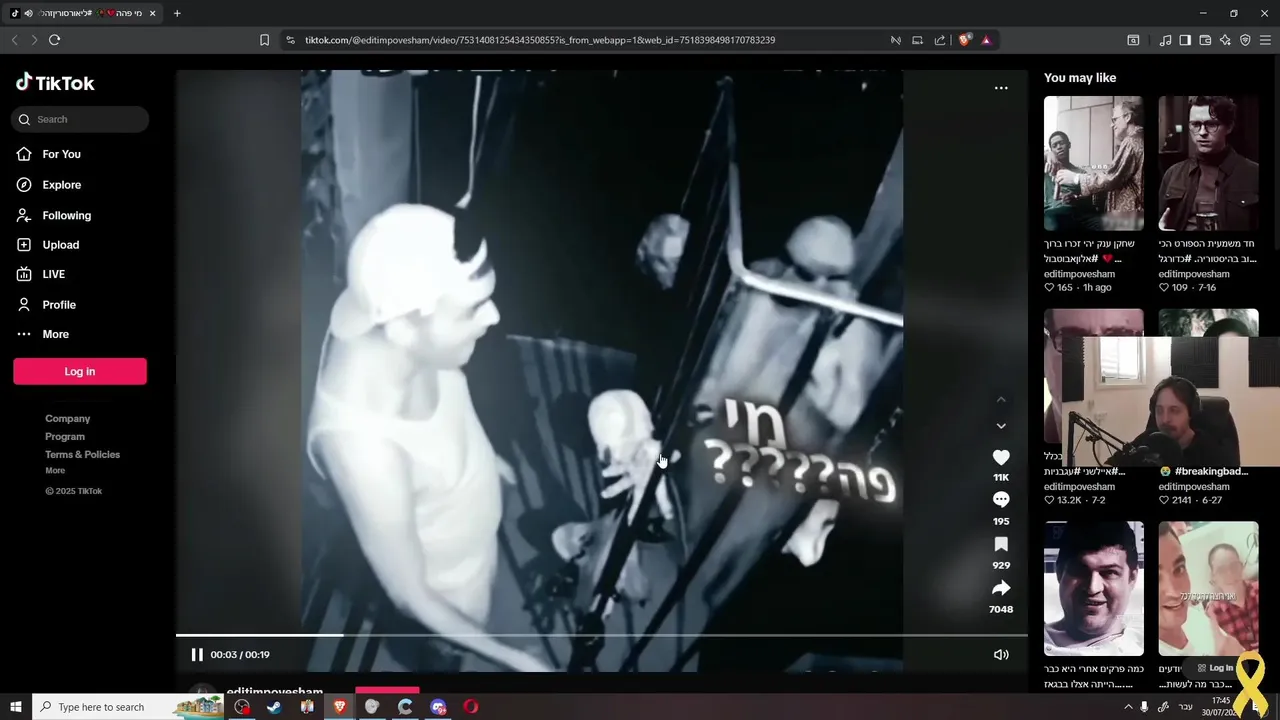Open the Profile page
Screen dimensions: 1280x720
[45, 304]
